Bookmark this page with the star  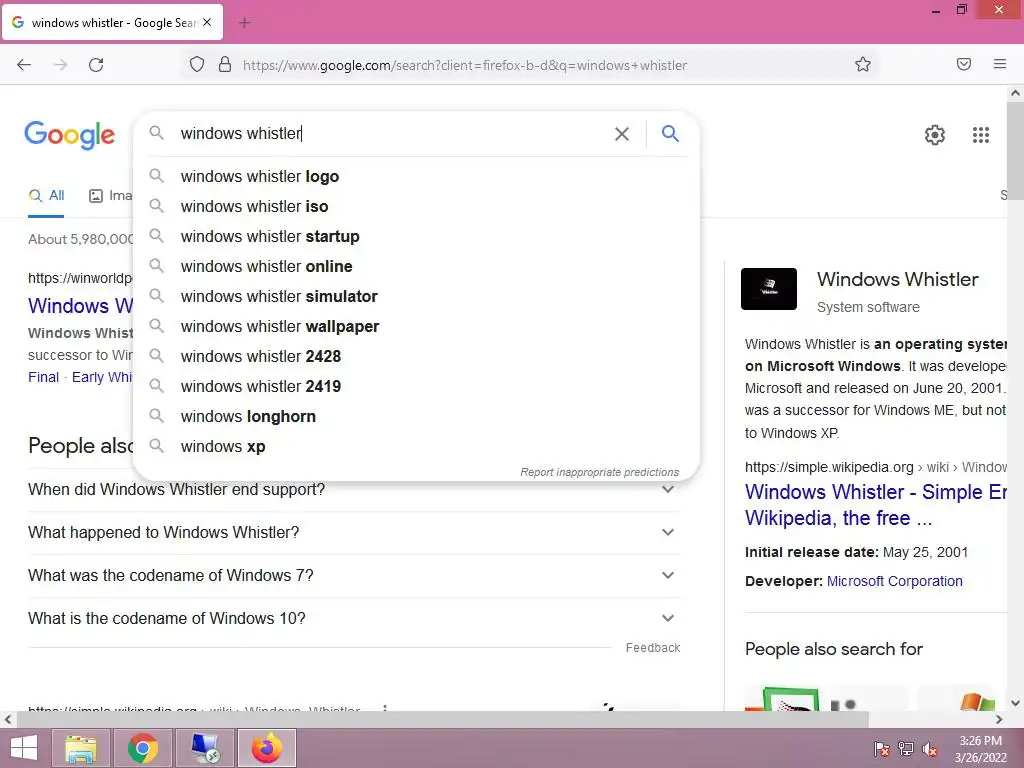[x=863, y=64]
